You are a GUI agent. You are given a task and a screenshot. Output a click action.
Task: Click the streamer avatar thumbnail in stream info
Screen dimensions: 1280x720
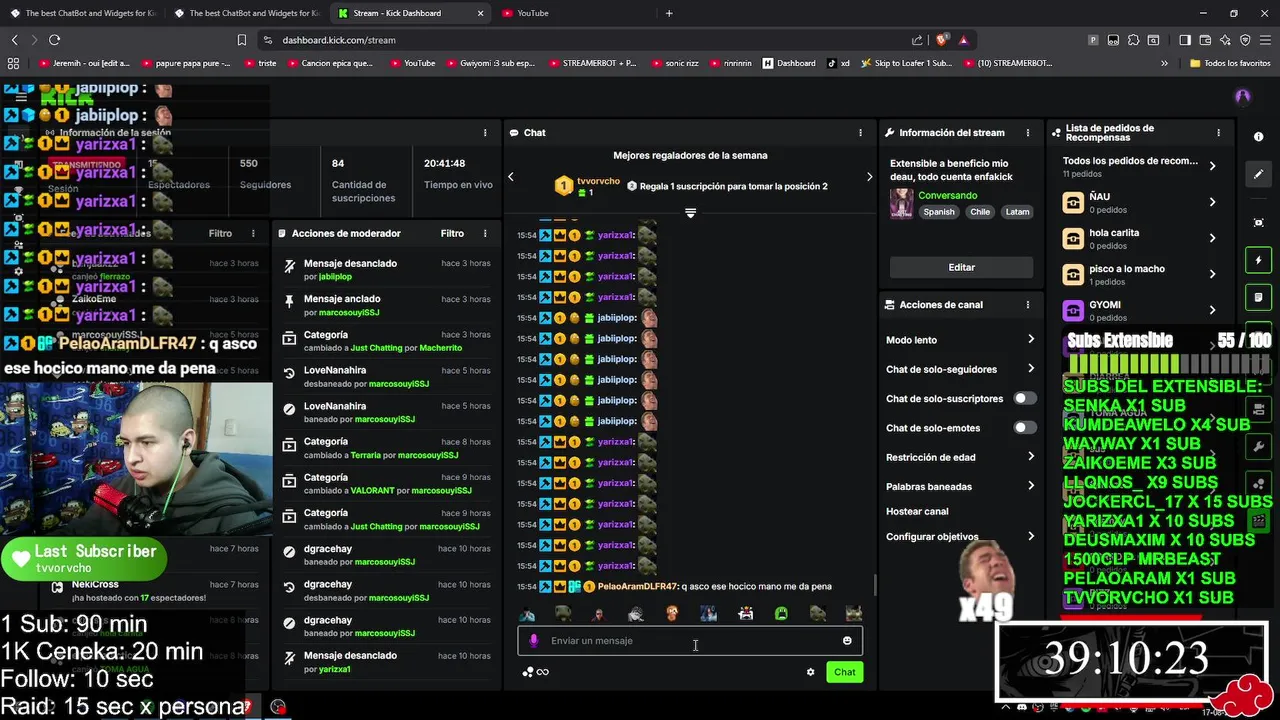[902, 203]
